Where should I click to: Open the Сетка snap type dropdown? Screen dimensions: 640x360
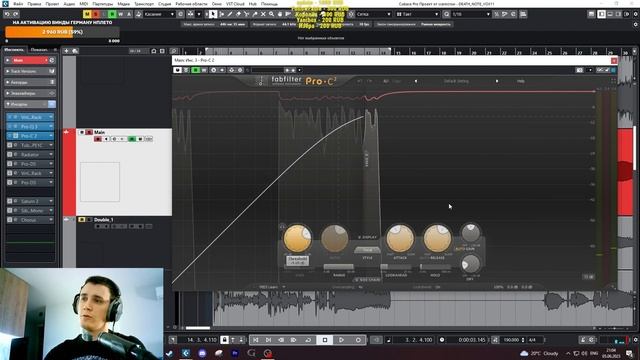click(x=373, y=14)
